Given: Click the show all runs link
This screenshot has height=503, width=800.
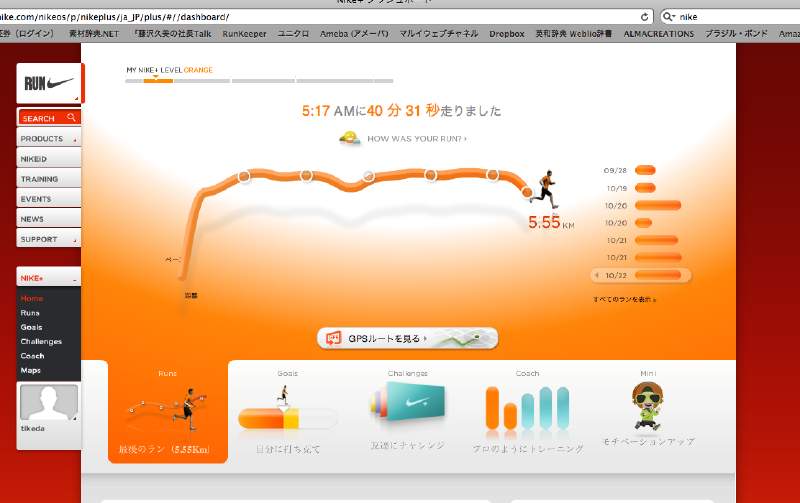Looking at the screenshot, I should point(625,299).
